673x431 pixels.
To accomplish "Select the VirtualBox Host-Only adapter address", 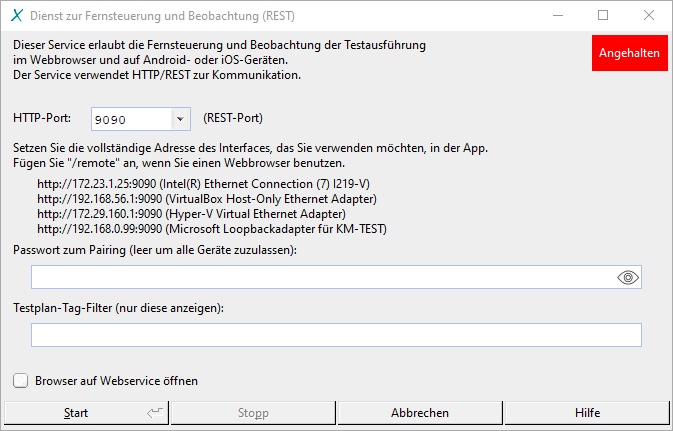I will pyautogui.click(x=207, y=200).
